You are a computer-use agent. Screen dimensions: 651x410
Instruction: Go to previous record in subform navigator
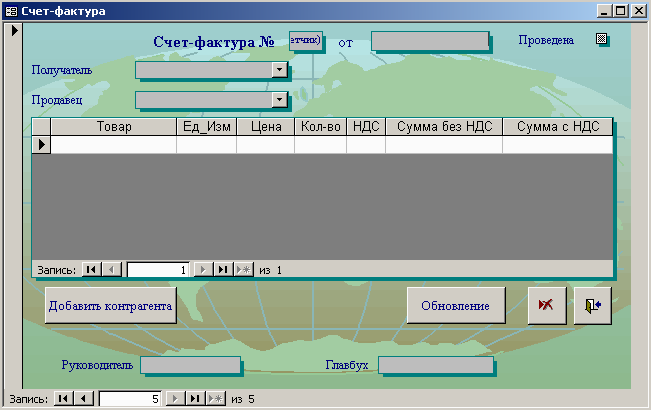coord(111,270)
